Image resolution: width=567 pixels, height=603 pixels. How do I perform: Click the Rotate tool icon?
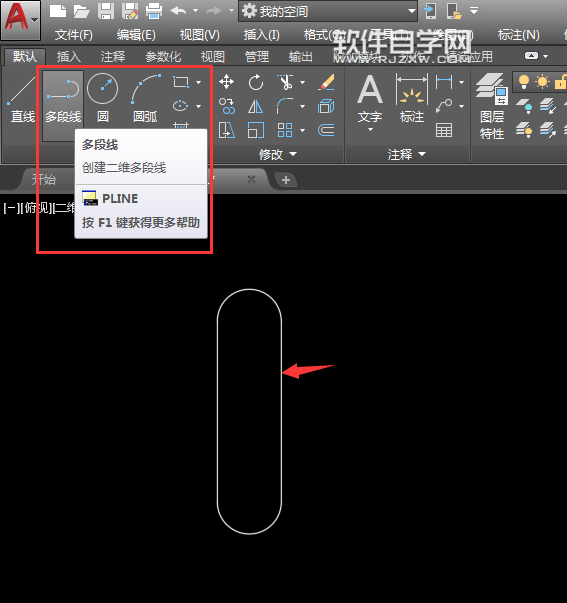point(256,82)
